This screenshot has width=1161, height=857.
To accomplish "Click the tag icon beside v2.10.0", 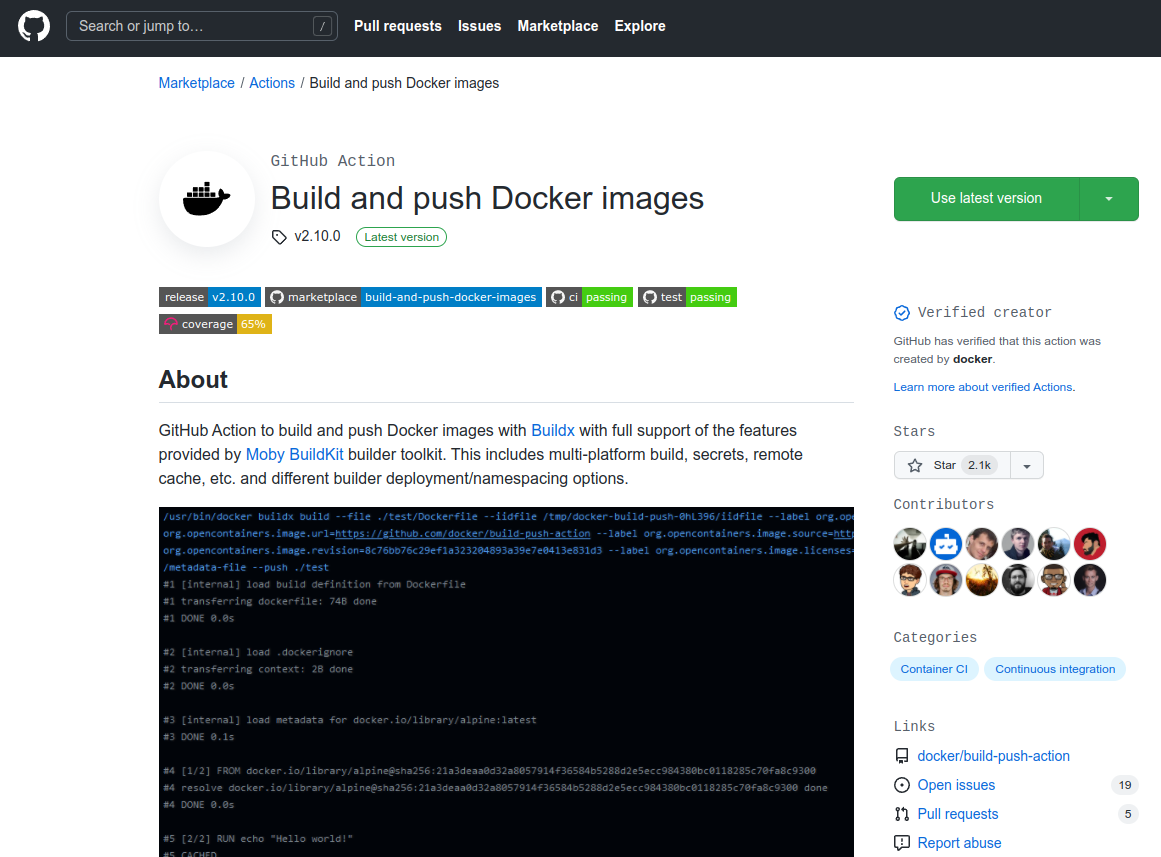I will [279, 237].
